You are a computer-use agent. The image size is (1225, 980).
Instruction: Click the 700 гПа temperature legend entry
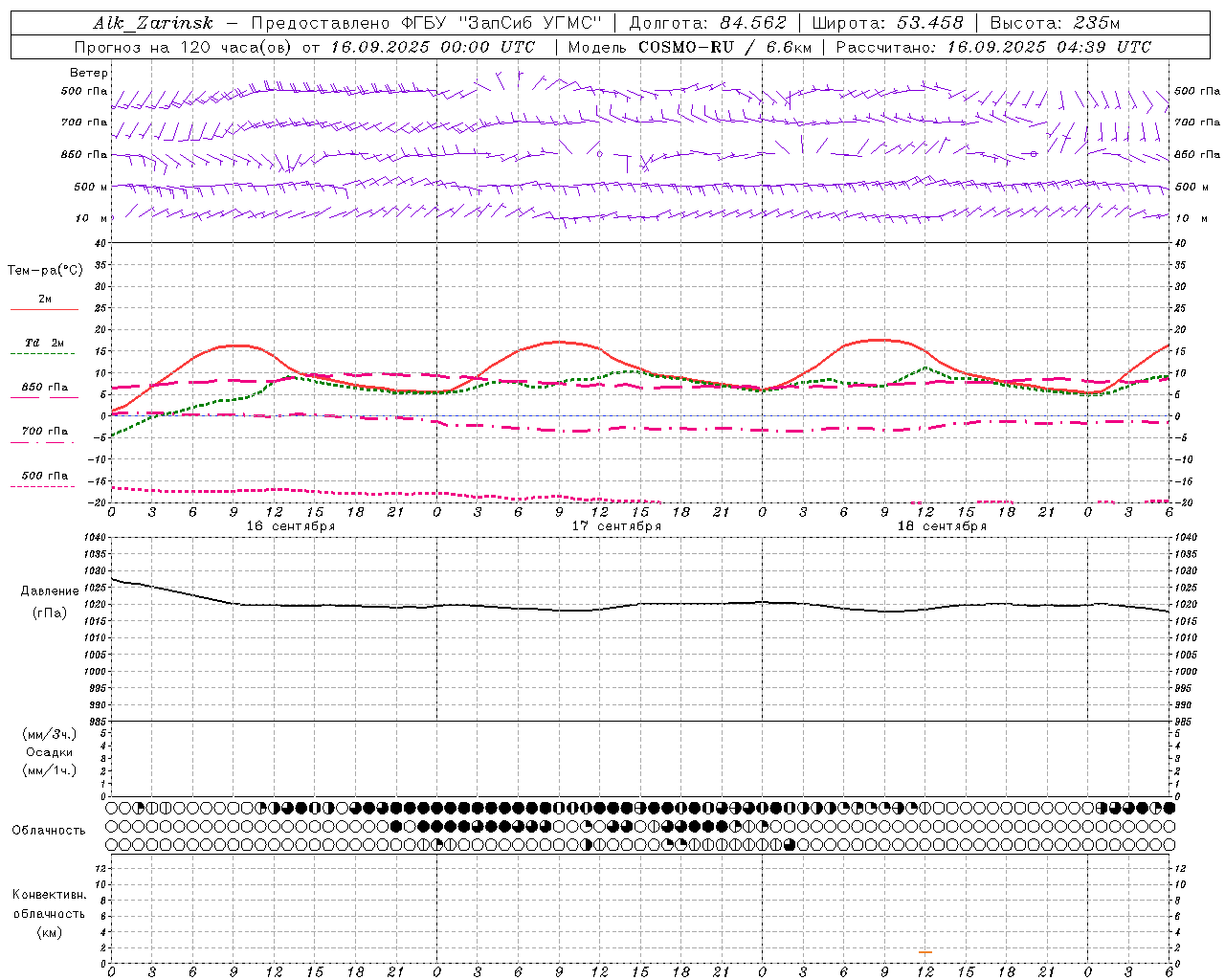click(45, 431)
